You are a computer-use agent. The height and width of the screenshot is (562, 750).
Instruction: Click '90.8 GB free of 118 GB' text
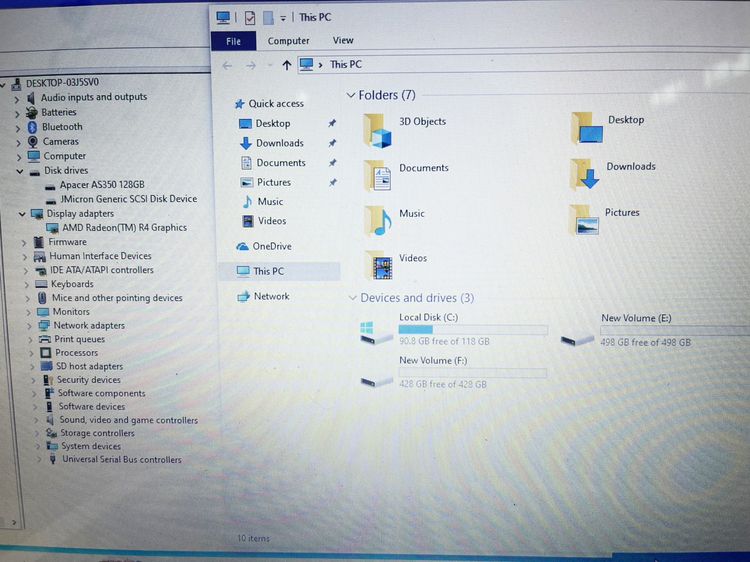pos(444,342)
